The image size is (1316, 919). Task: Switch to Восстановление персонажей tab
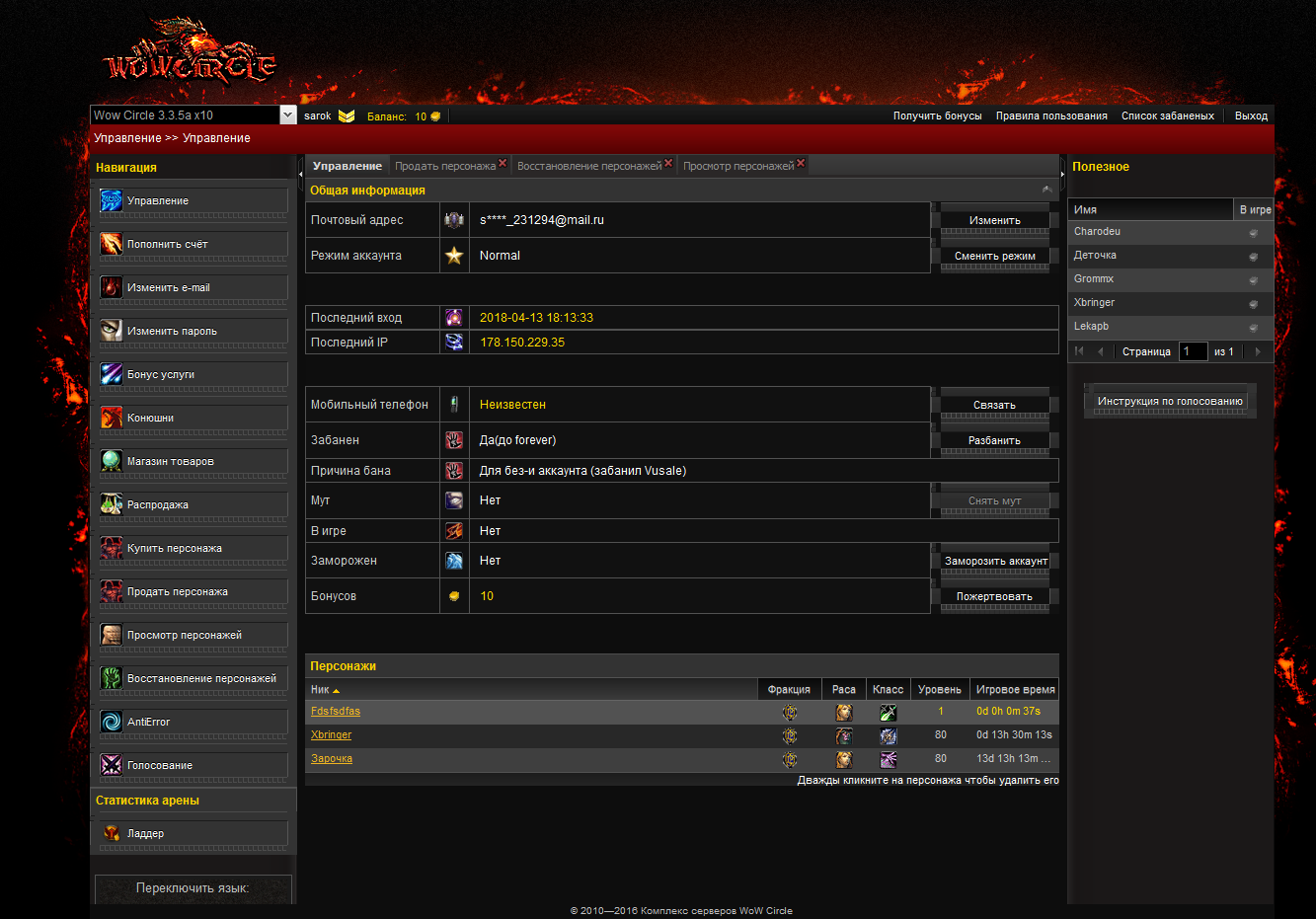(x=588, y=166)
